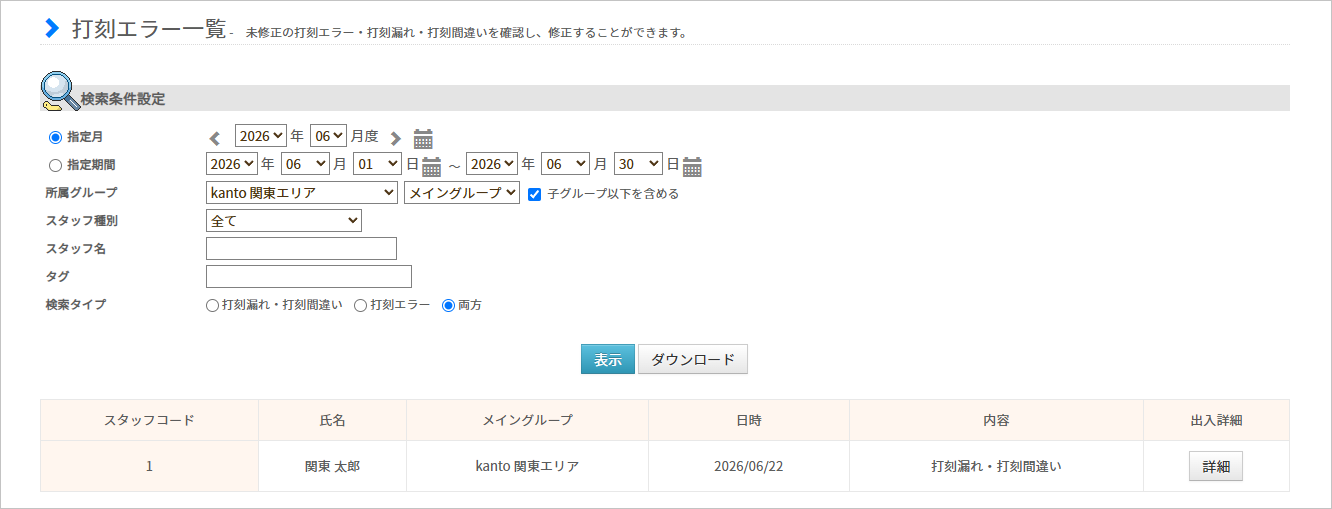Open the period start month dropdown
Viewport: 1332px width, 509px height.
(x=305, y=163)
